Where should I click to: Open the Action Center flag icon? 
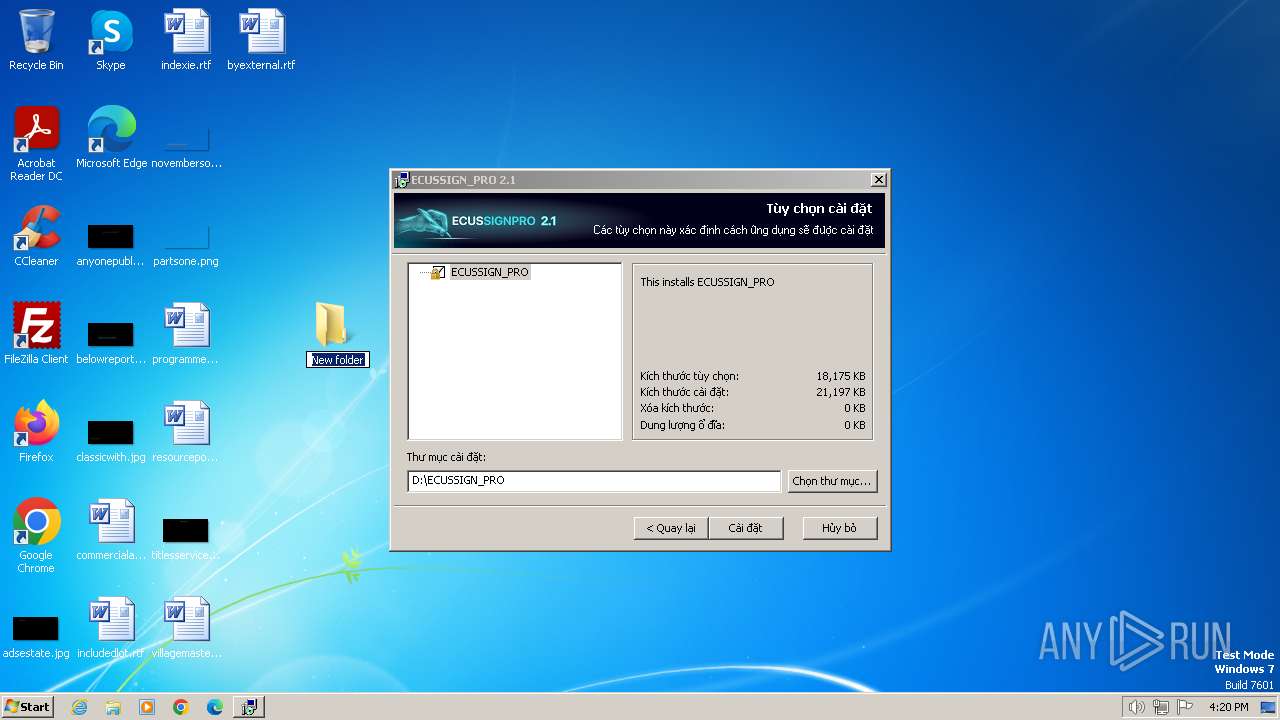coord(1186,707)
